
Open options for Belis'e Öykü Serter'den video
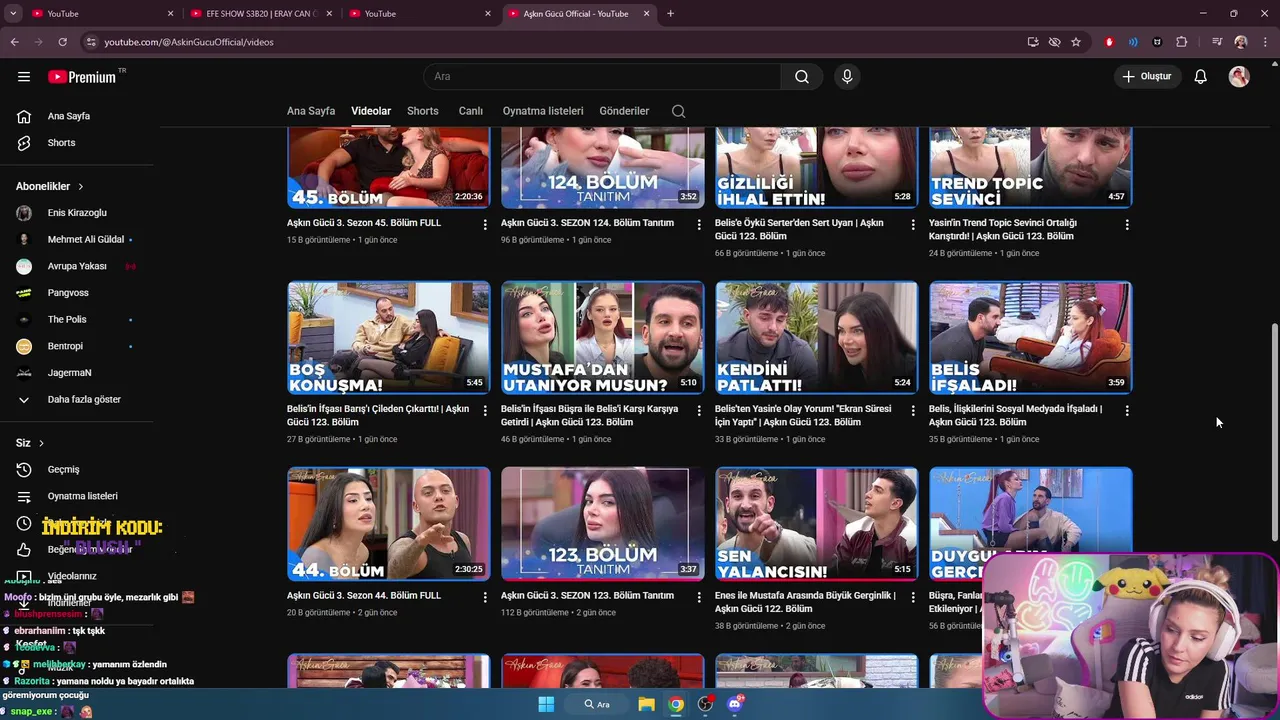click(913, 224)
